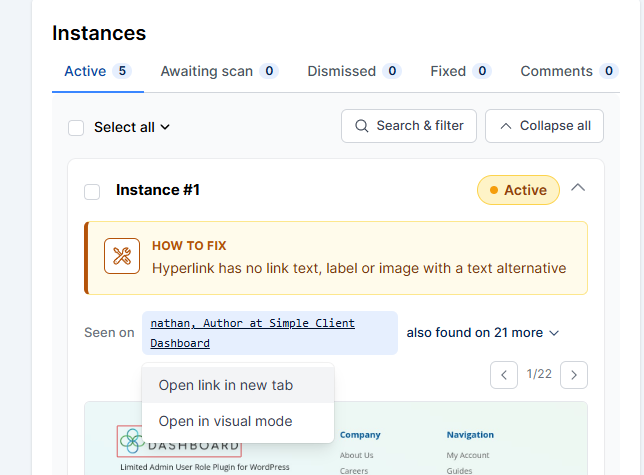Open the Dismissed tab
This screenshot has width=644, height=475.
tap(354, 71)
